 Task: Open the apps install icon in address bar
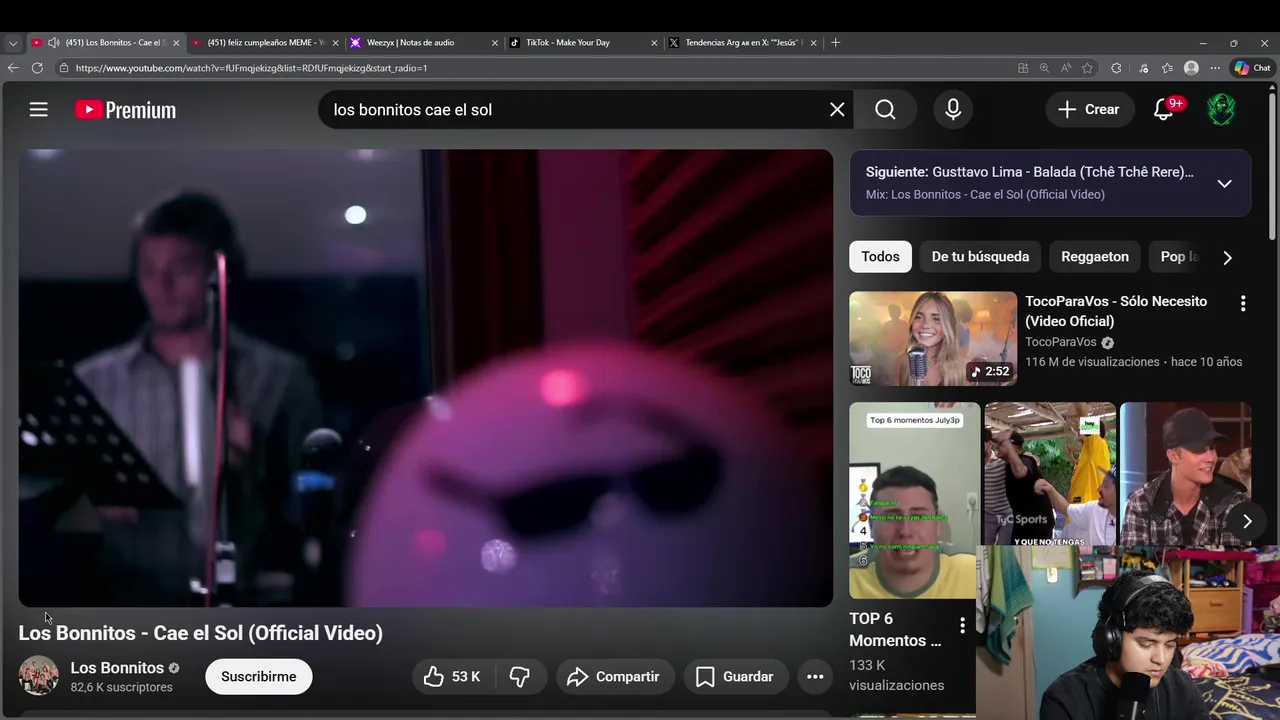click(x=1023, y=68)
